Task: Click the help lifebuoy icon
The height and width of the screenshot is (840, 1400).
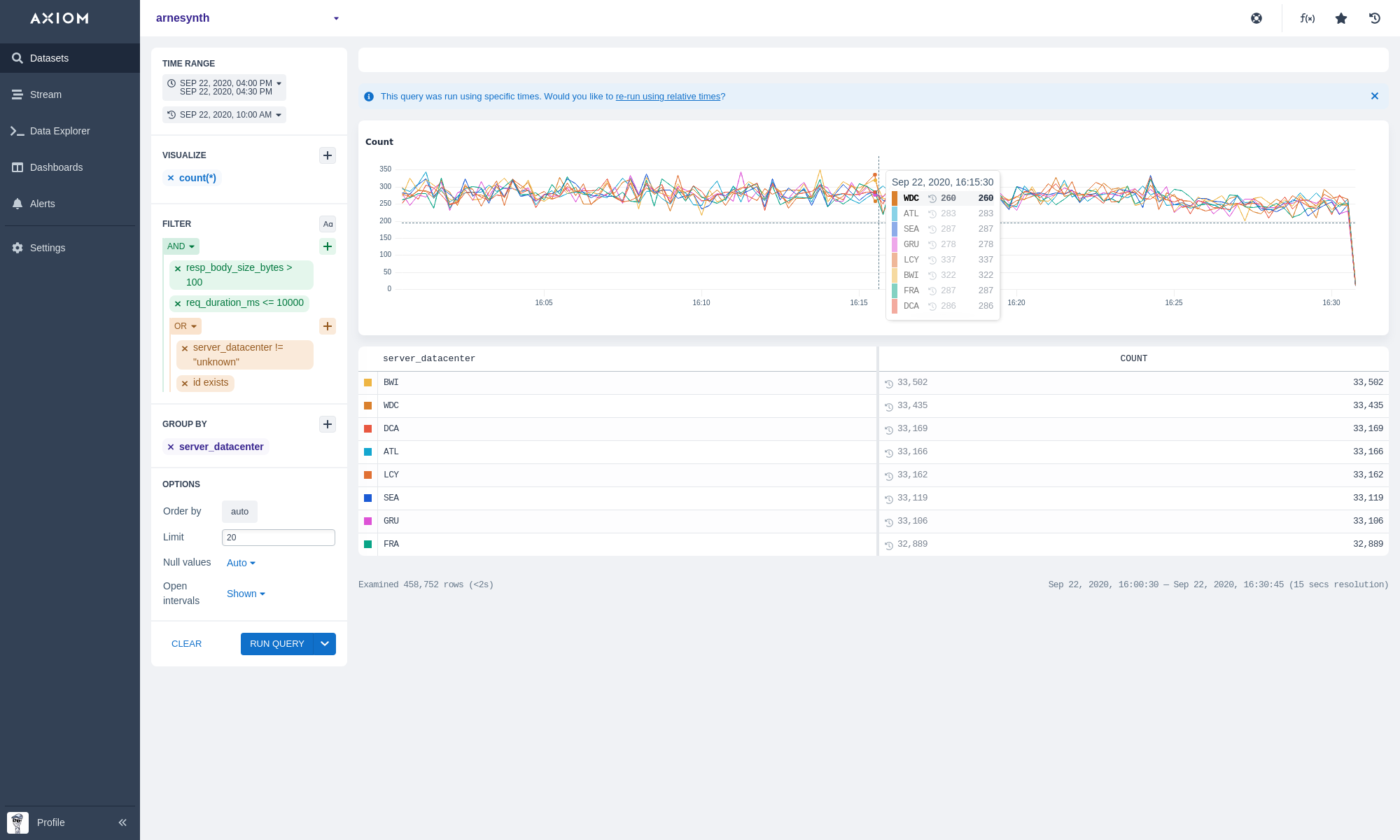Action: click(1256, 18)
